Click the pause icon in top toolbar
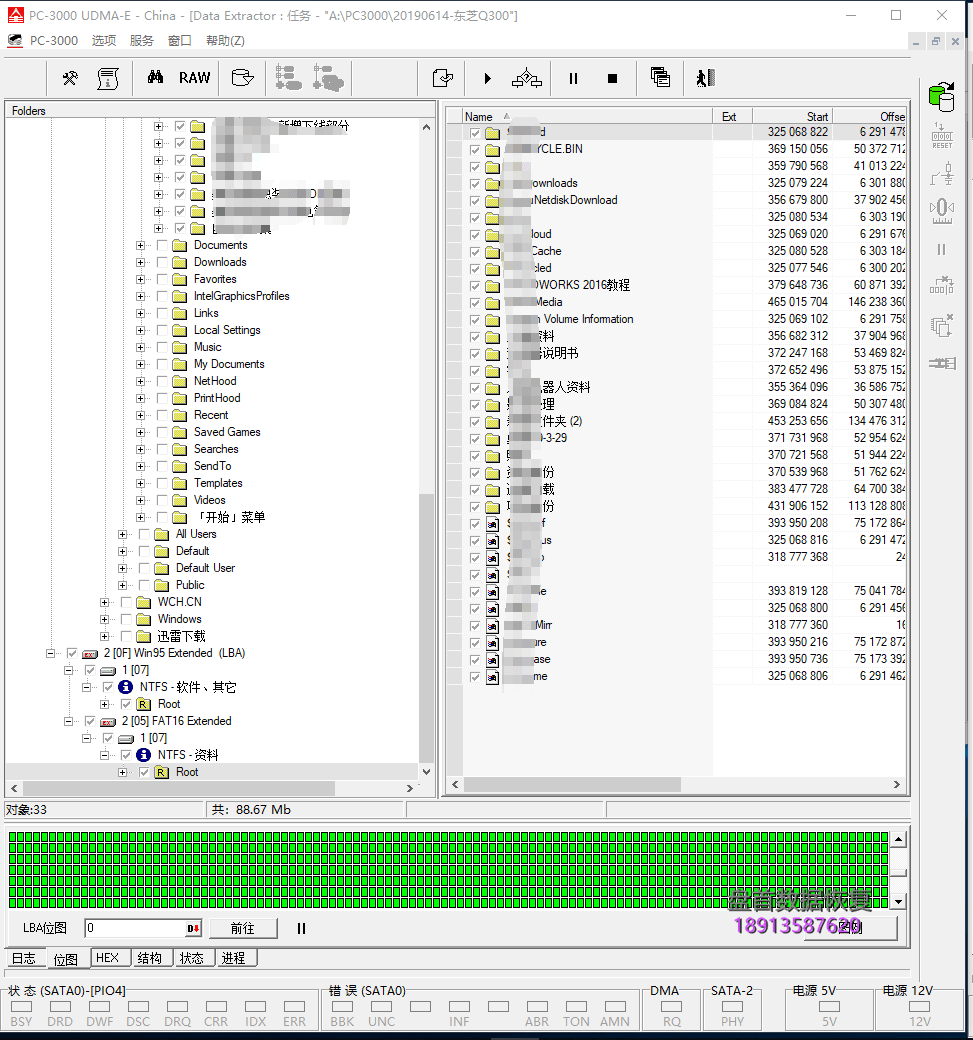 [573, 78]
